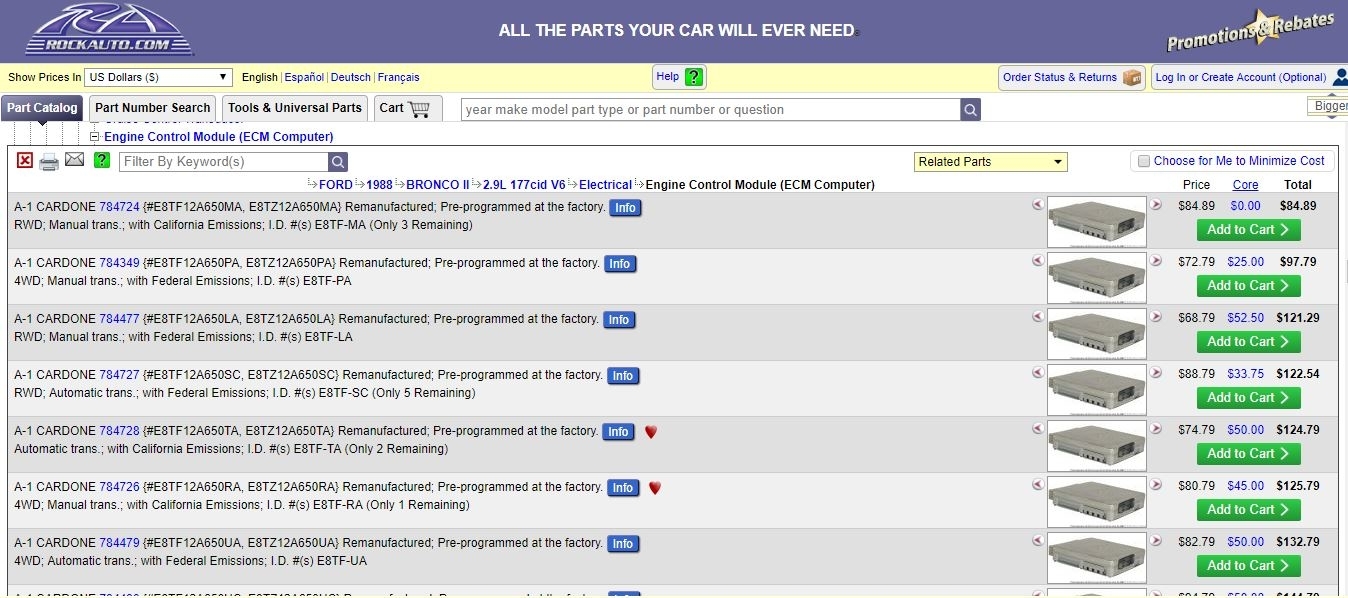The height and width of the screenshot is (598, 1348).
Task: Open thumbnail image of part 784726
Action: pos(1097,502)
